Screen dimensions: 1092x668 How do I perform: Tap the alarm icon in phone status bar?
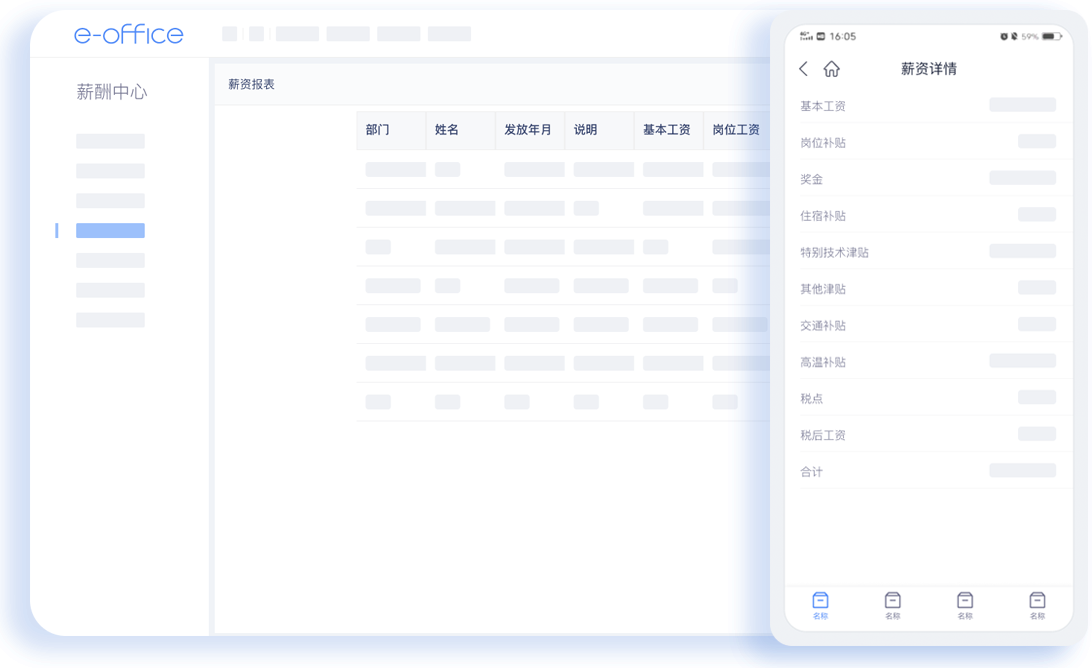pos(1004,37)
